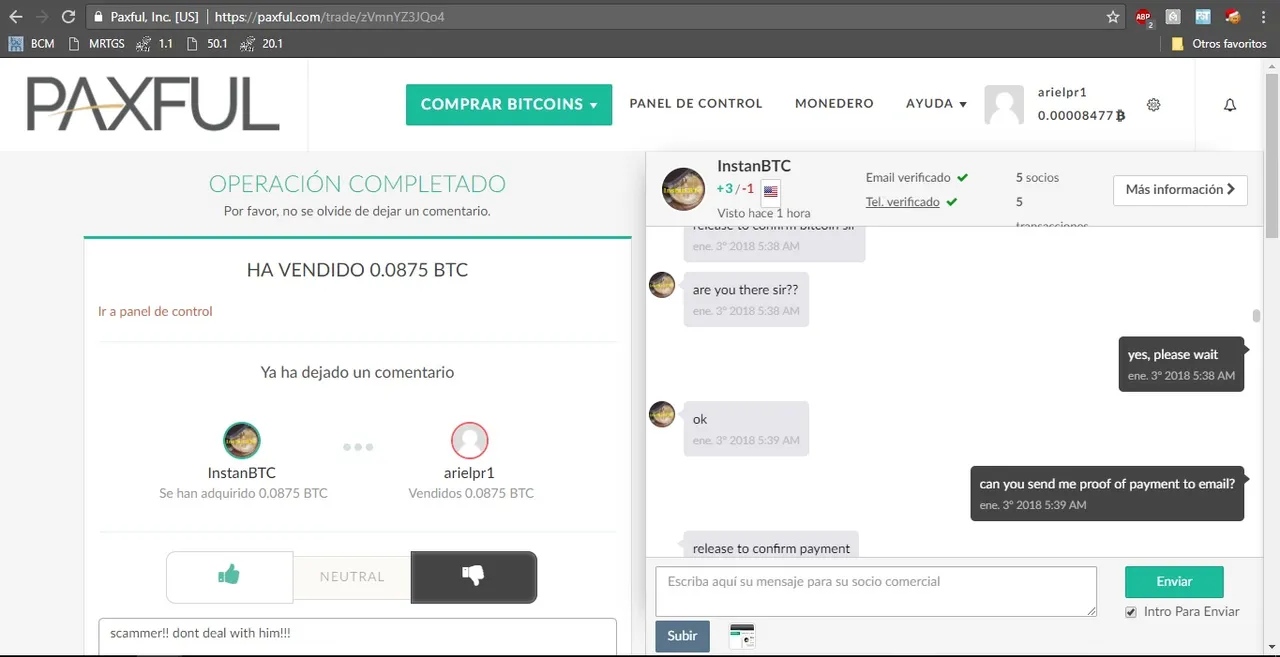Image resolution: width=1280 pixels, height=657 pixels.
Task: Expand the Ayuda menu
Action: coord(936,104)
